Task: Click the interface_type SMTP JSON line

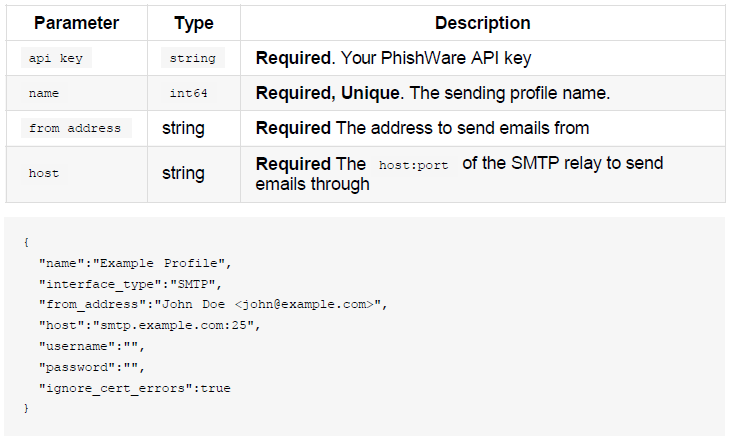Action: pyautogui.click(x=130, y=284)
